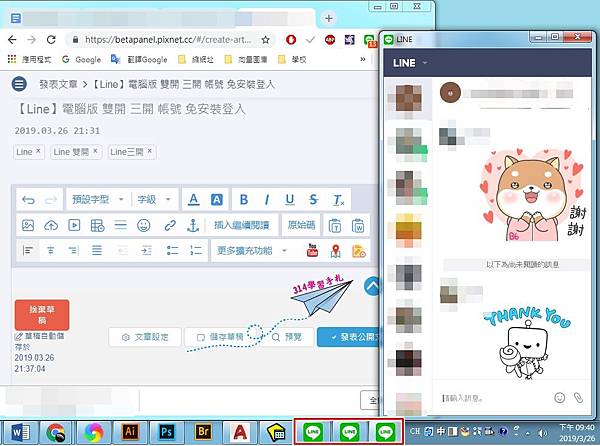Open the font color (A) tool
This screenshot has width=600, height=446.
coord(194,199)
